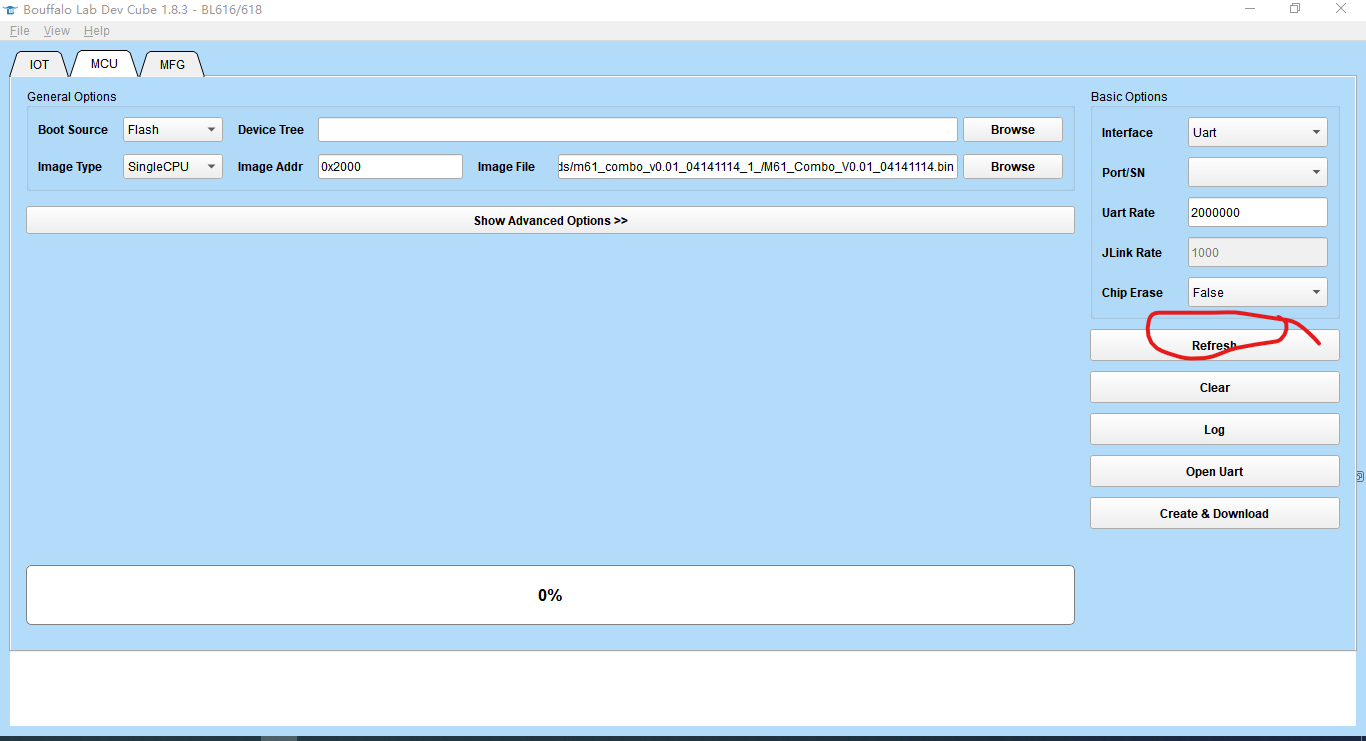Click the Boot Source label
This screenshot has width=1366, height=741.
73,130
